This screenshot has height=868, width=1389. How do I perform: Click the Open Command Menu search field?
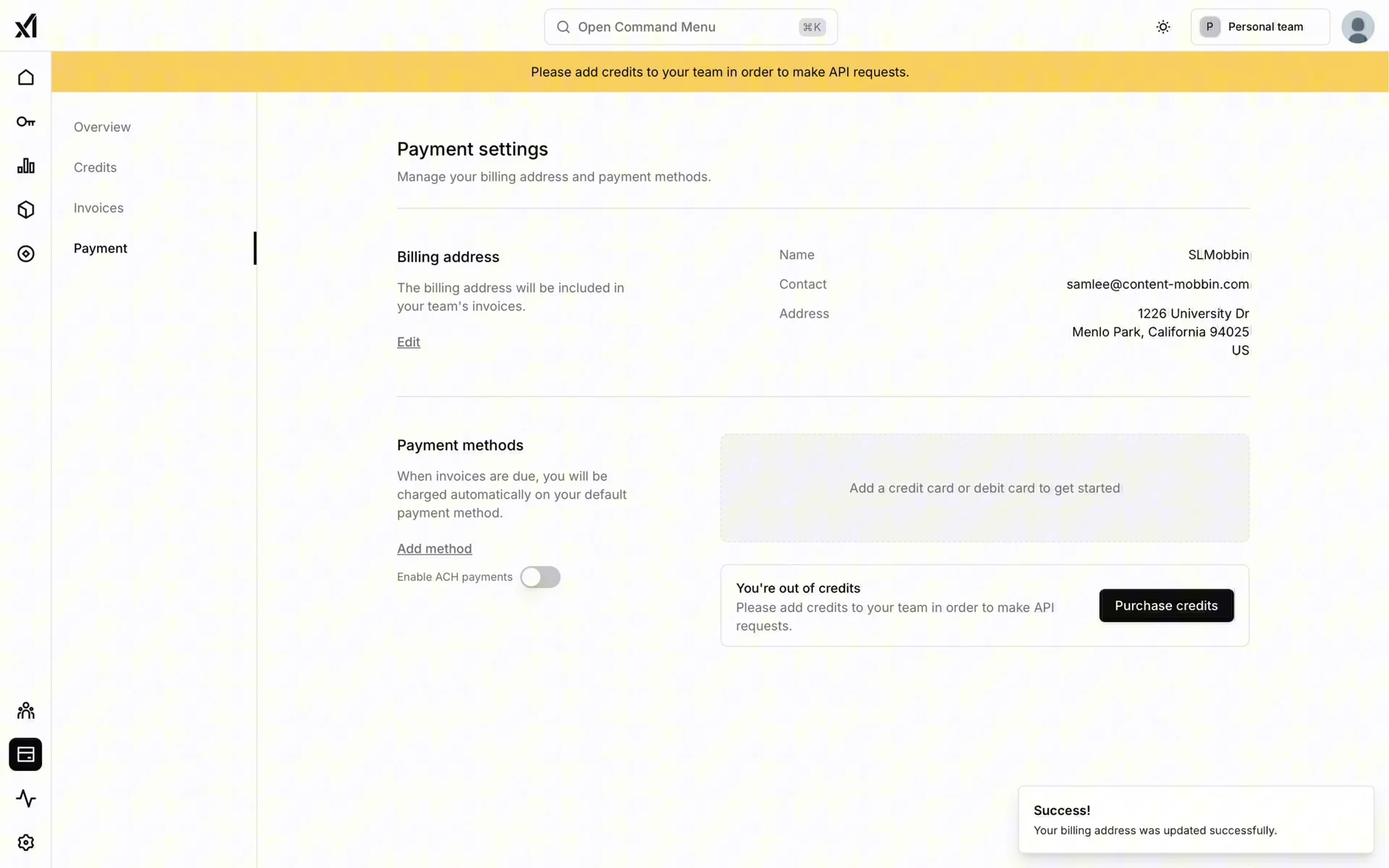coord(690,27)
